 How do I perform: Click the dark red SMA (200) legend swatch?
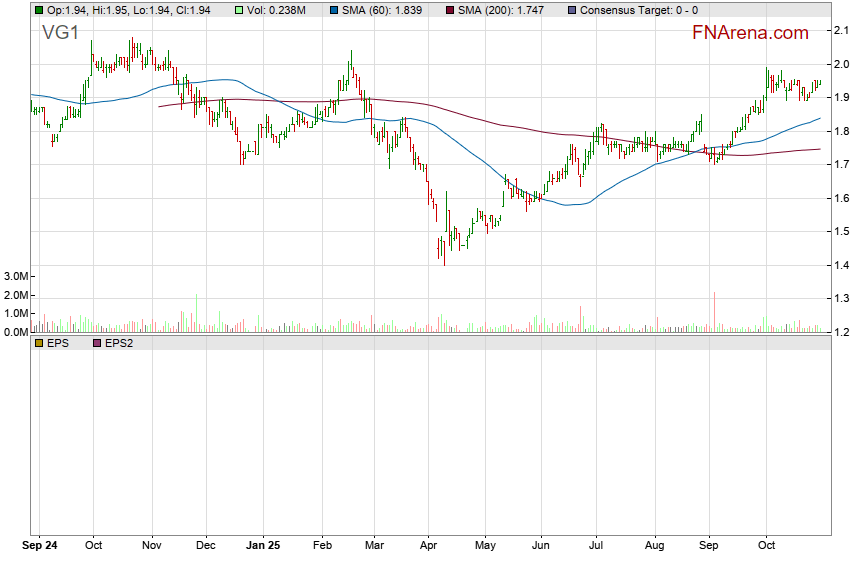point(449,10)
